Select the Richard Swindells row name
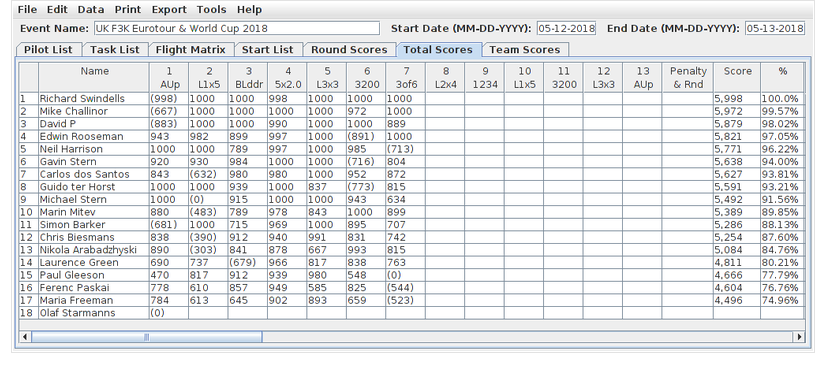This screenshot has height=369, width=832. point(94,99)
